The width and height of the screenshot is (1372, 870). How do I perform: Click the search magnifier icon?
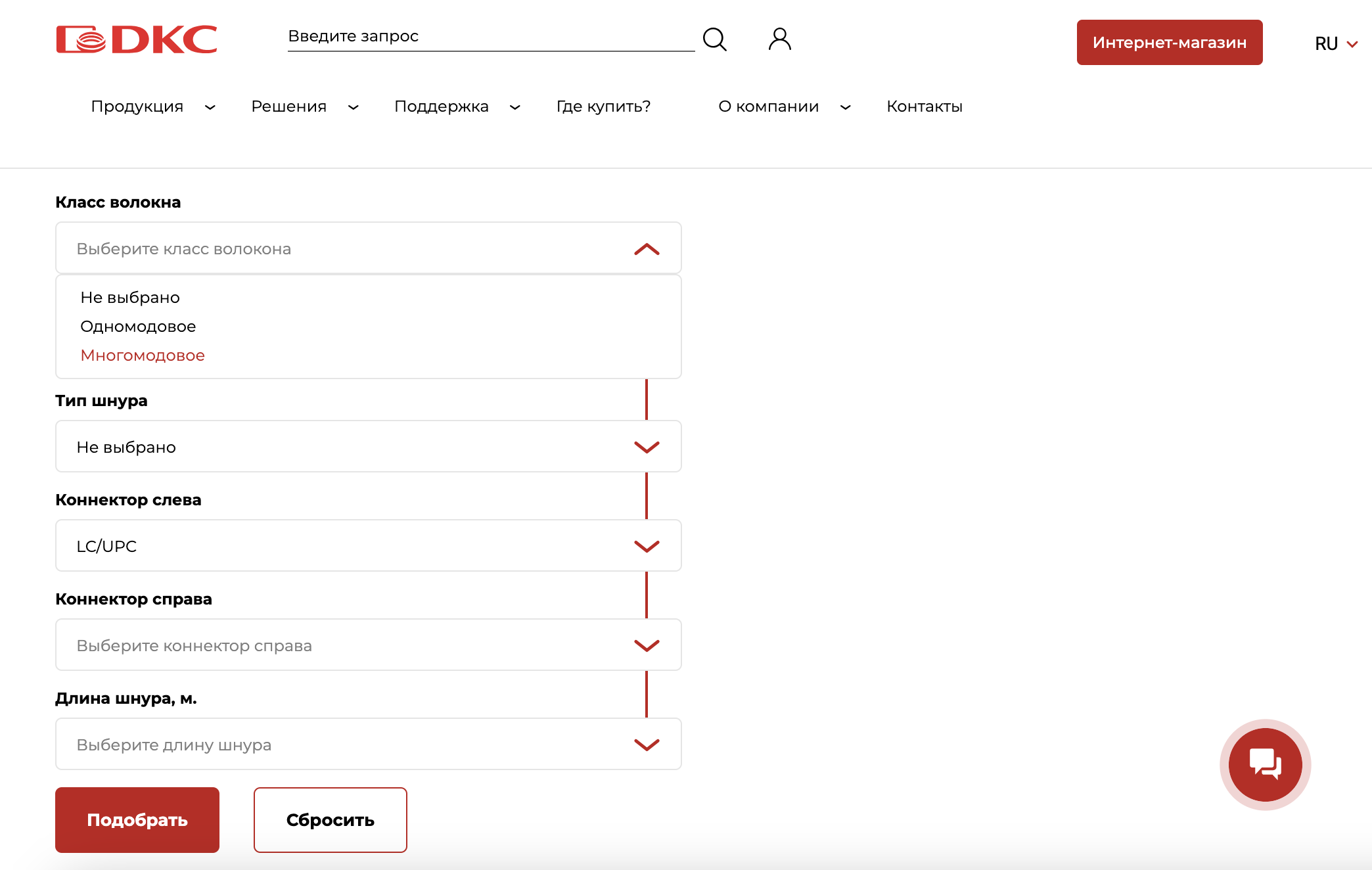(715, 39)
